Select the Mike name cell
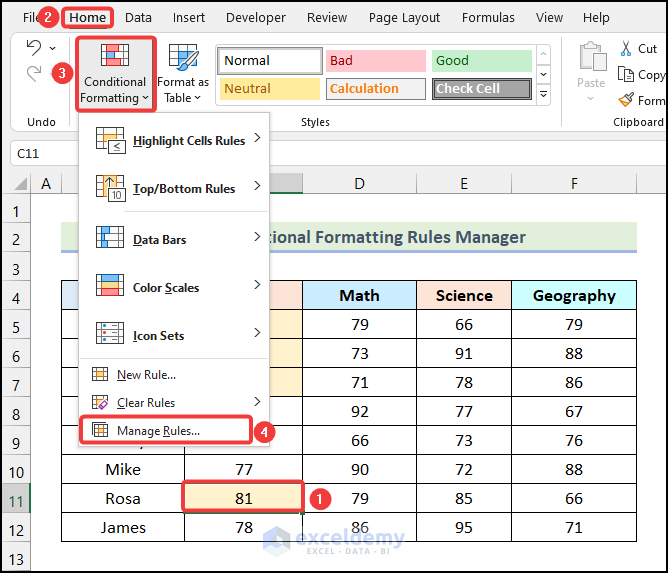The height and width of the screenshot is (573, 668). tap(123, 469)
